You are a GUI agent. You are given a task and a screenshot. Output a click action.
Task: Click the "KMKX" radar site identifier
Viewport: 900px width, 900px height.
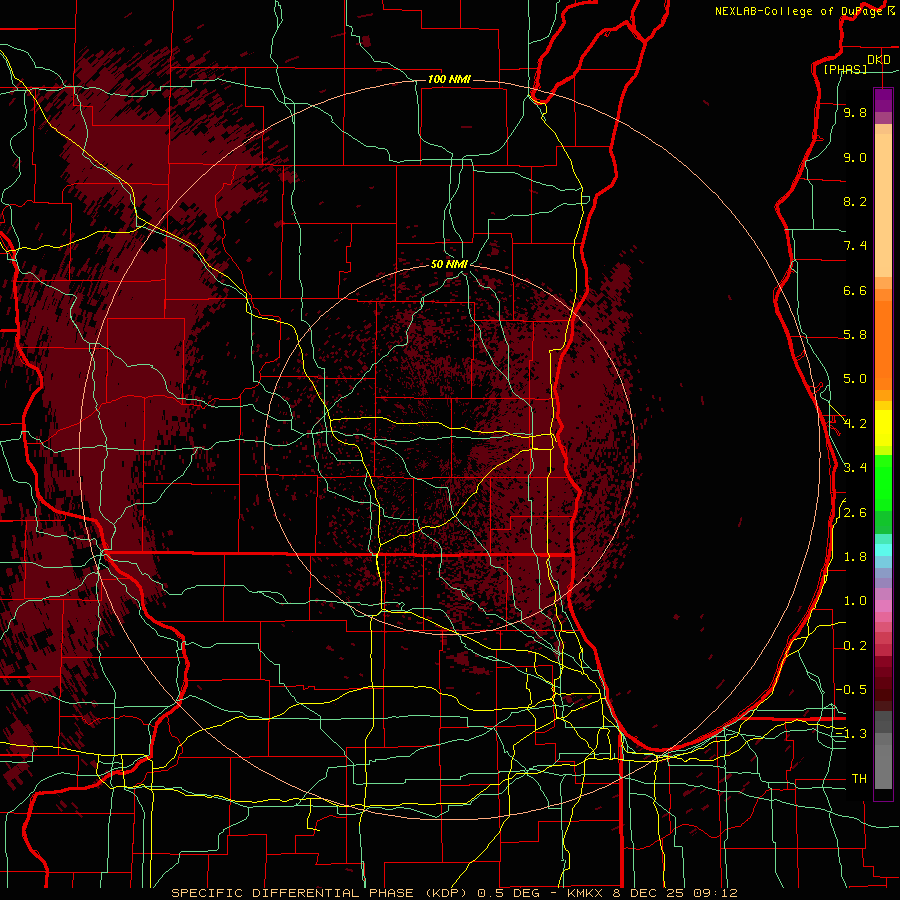586,893
